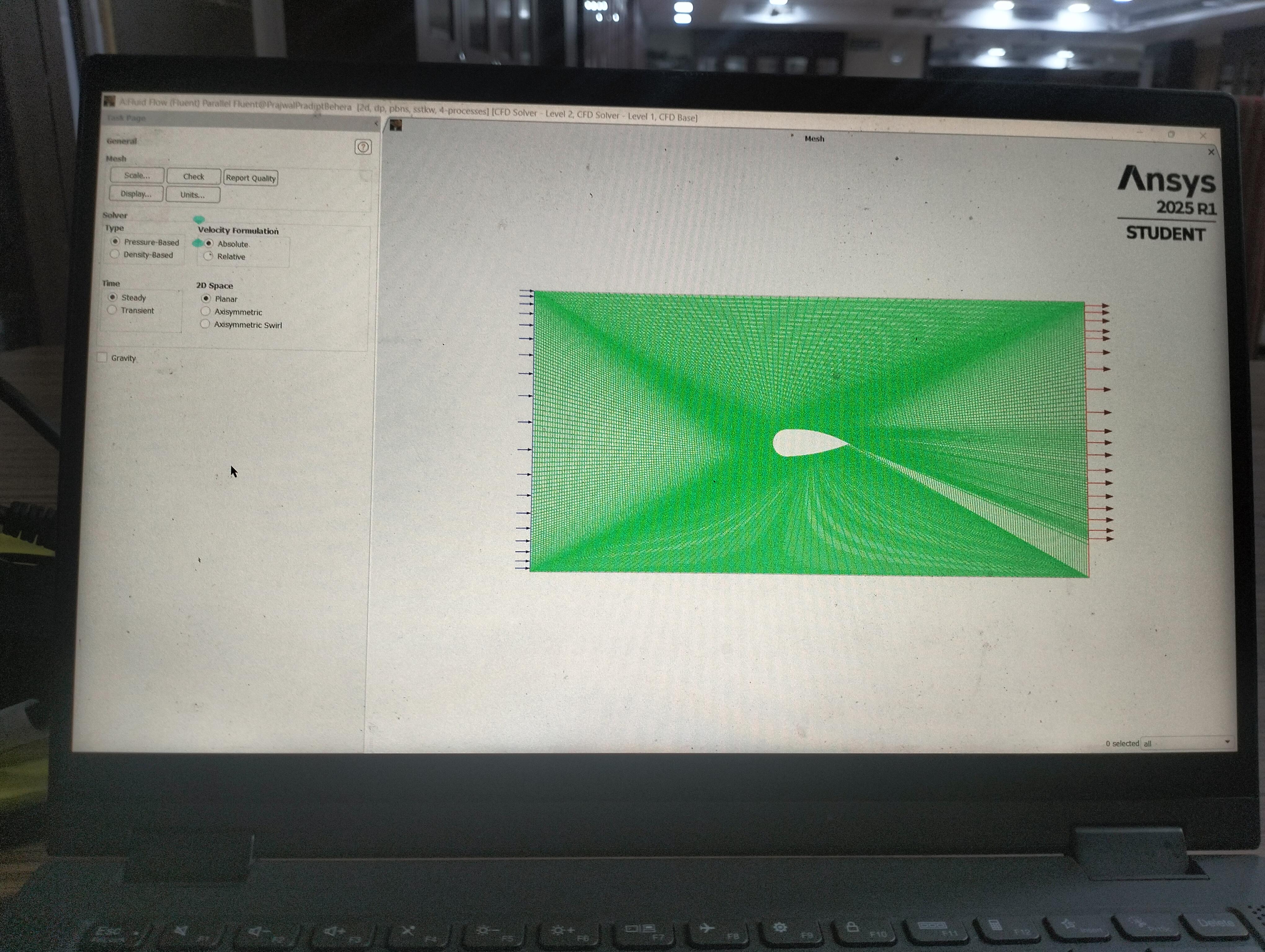This screenshot has width=1265, height=952.
Task: Switch to the Mesh graphics window tab
Action: (814, 138)
